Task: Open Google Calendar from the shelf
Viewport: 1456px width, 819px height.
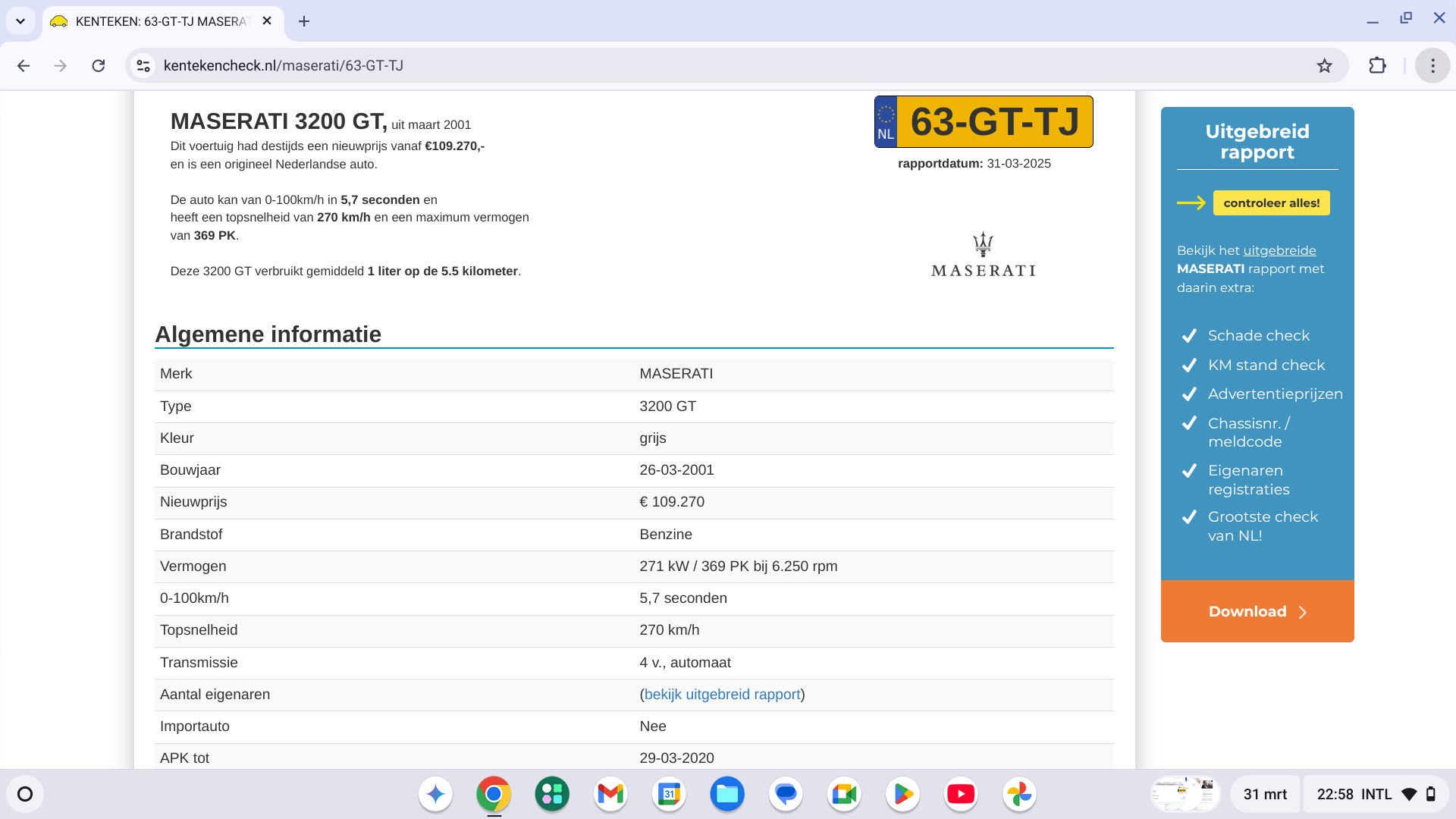Action: click(669, 794)
